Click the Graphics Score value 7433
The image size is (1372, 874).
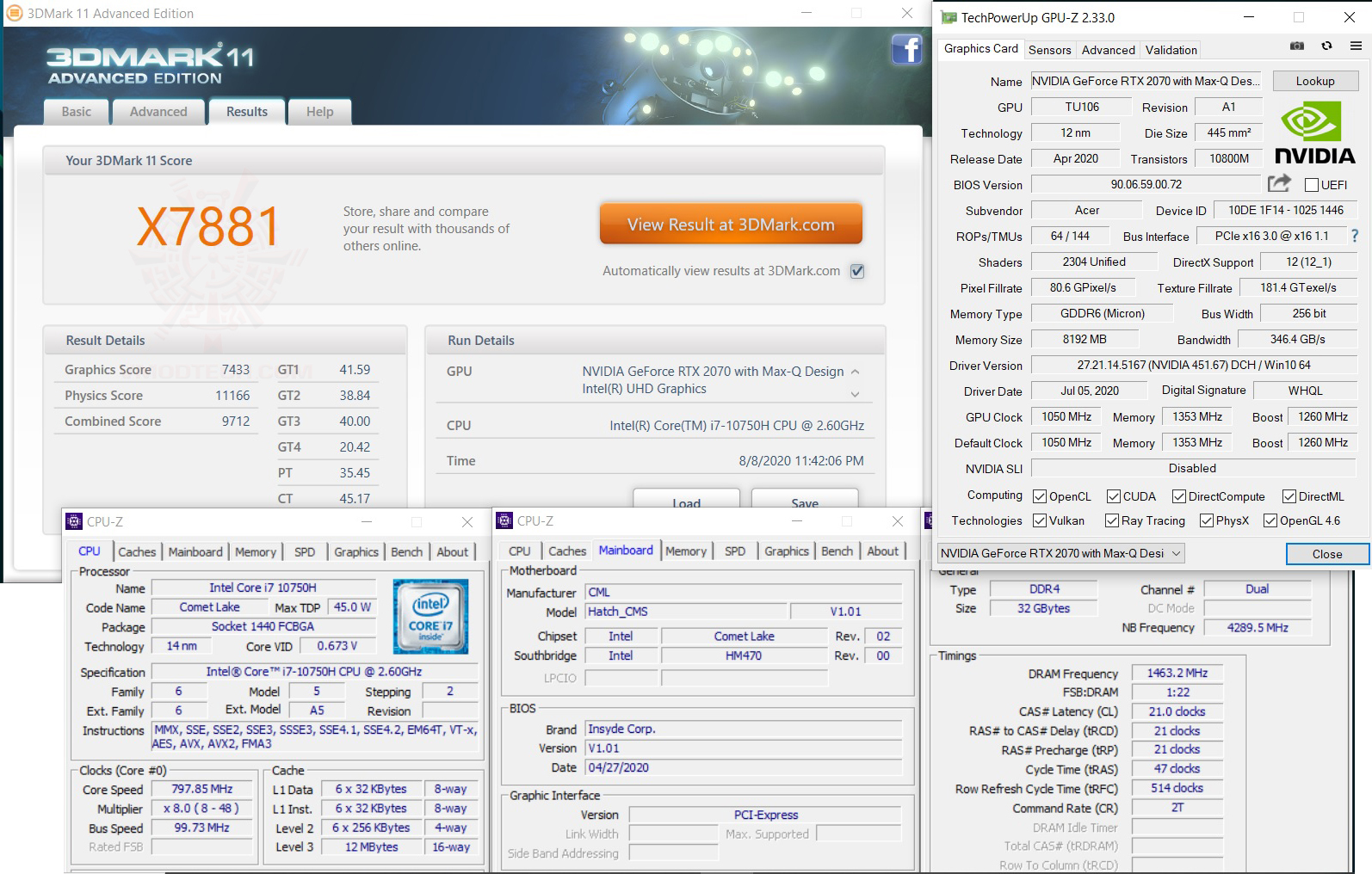(236, 370)
